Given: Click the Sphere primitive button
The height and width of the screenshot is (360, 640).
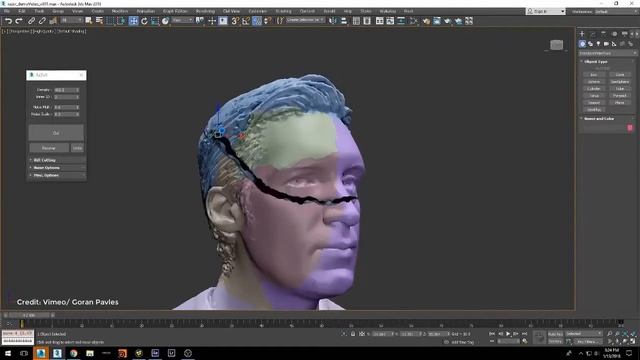Looking at the screenshot, I should (594, 82).
